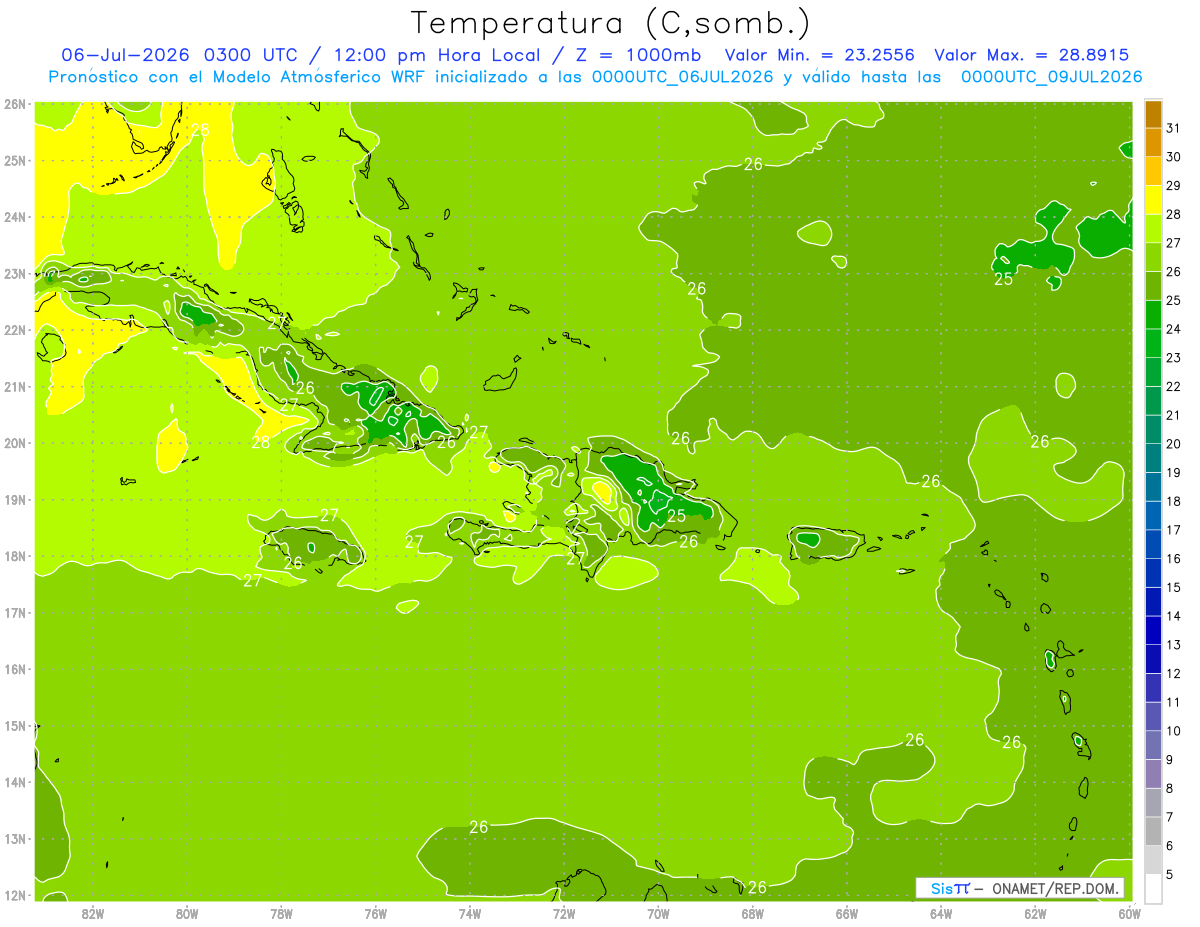
Task: Click the color-scale swatch between 25 and 26
Action: (x=1153, y=287)
